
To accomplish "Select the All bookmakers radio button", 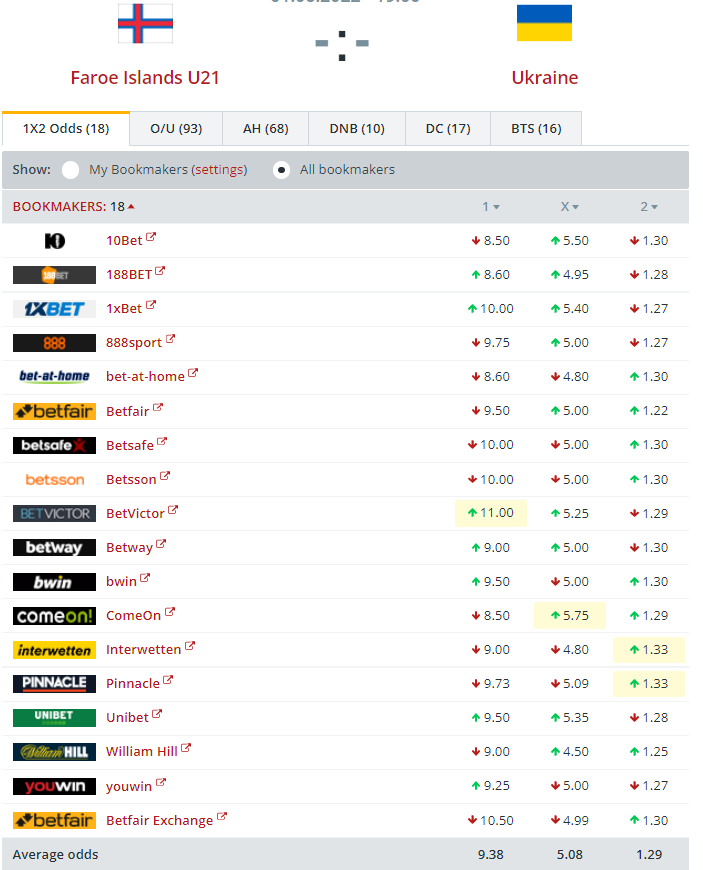I will coord(281,170).
